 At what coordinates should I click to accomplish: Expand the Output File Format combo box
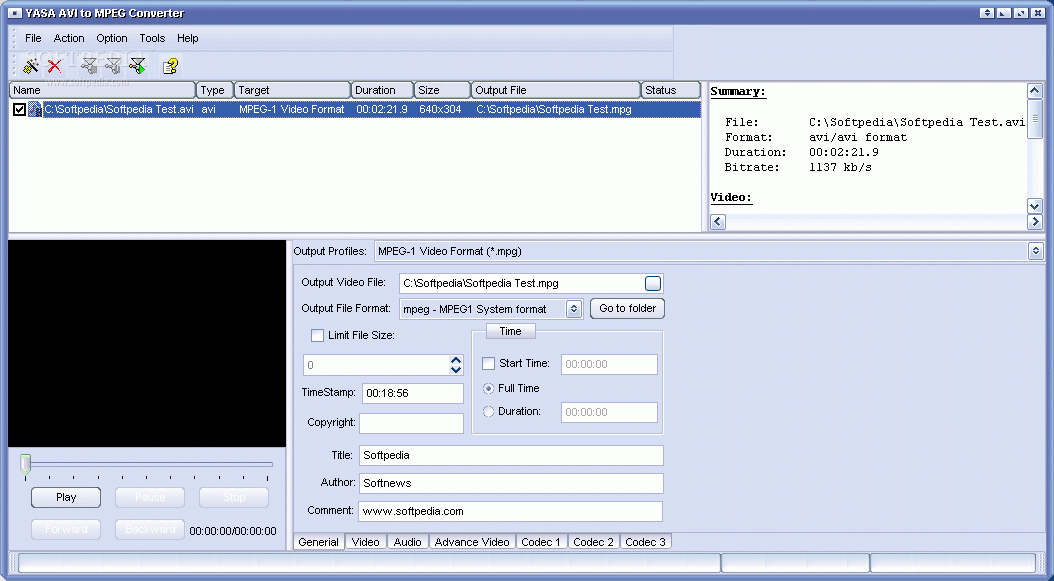pyautogui.click(x=574, y=309)
